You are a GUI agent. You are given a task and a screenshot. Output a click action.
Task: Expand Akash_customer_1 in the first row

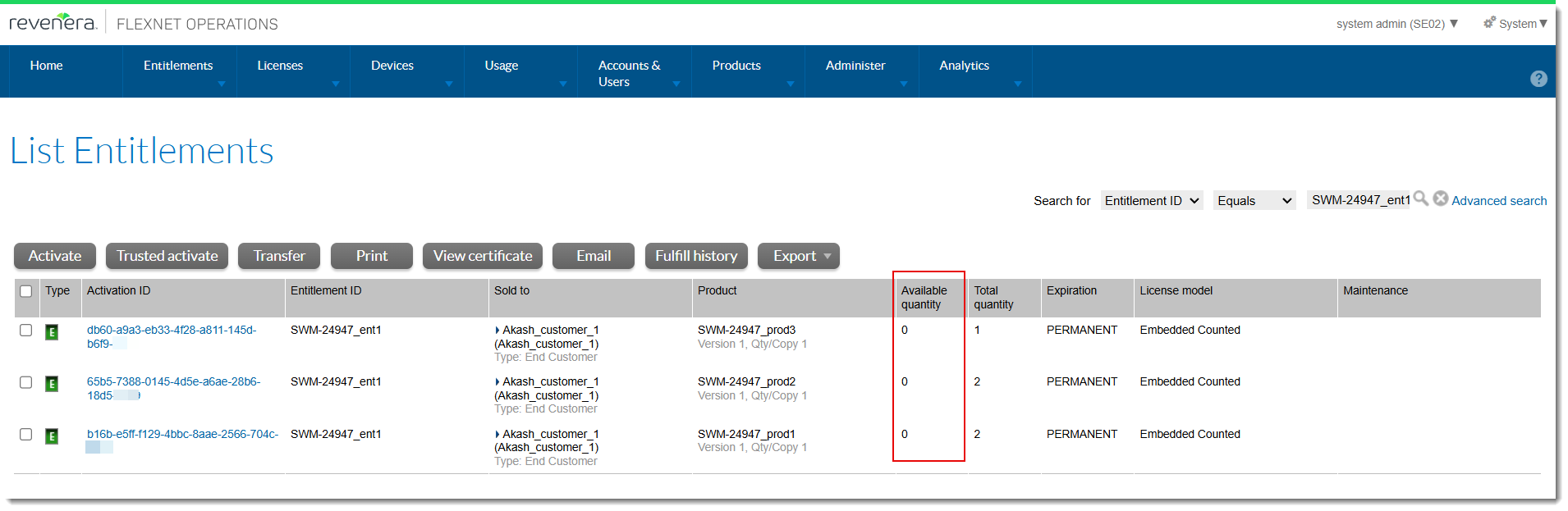click(497, 331)
